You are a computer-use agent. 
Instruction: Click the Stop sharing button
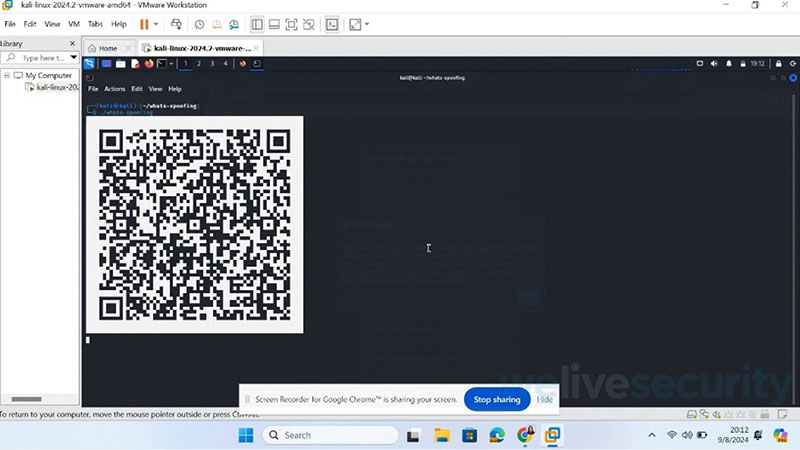click(x=497, y=399)
